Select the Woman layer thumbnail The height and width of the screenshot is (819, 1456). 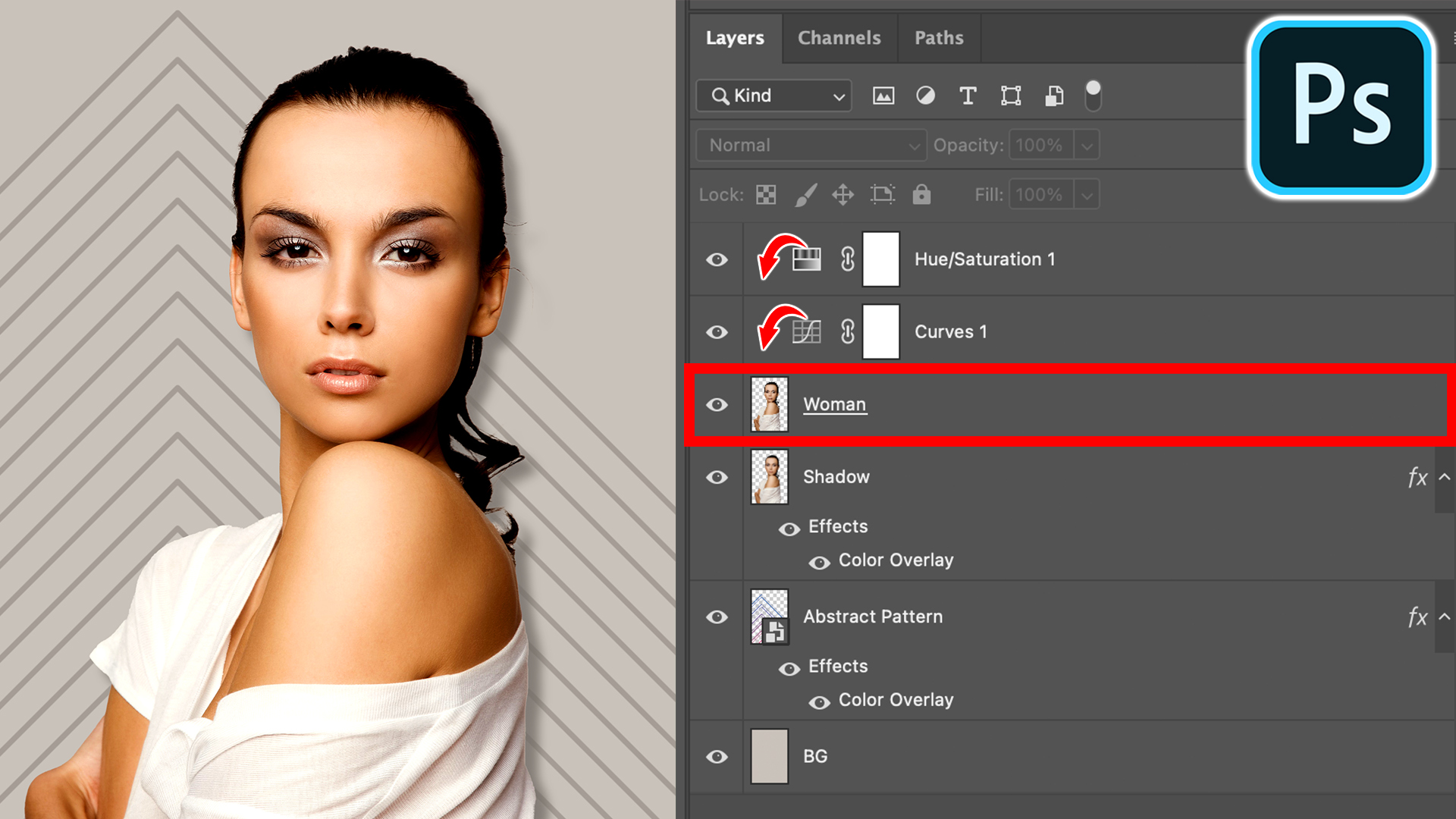click(x=769, y=404)
